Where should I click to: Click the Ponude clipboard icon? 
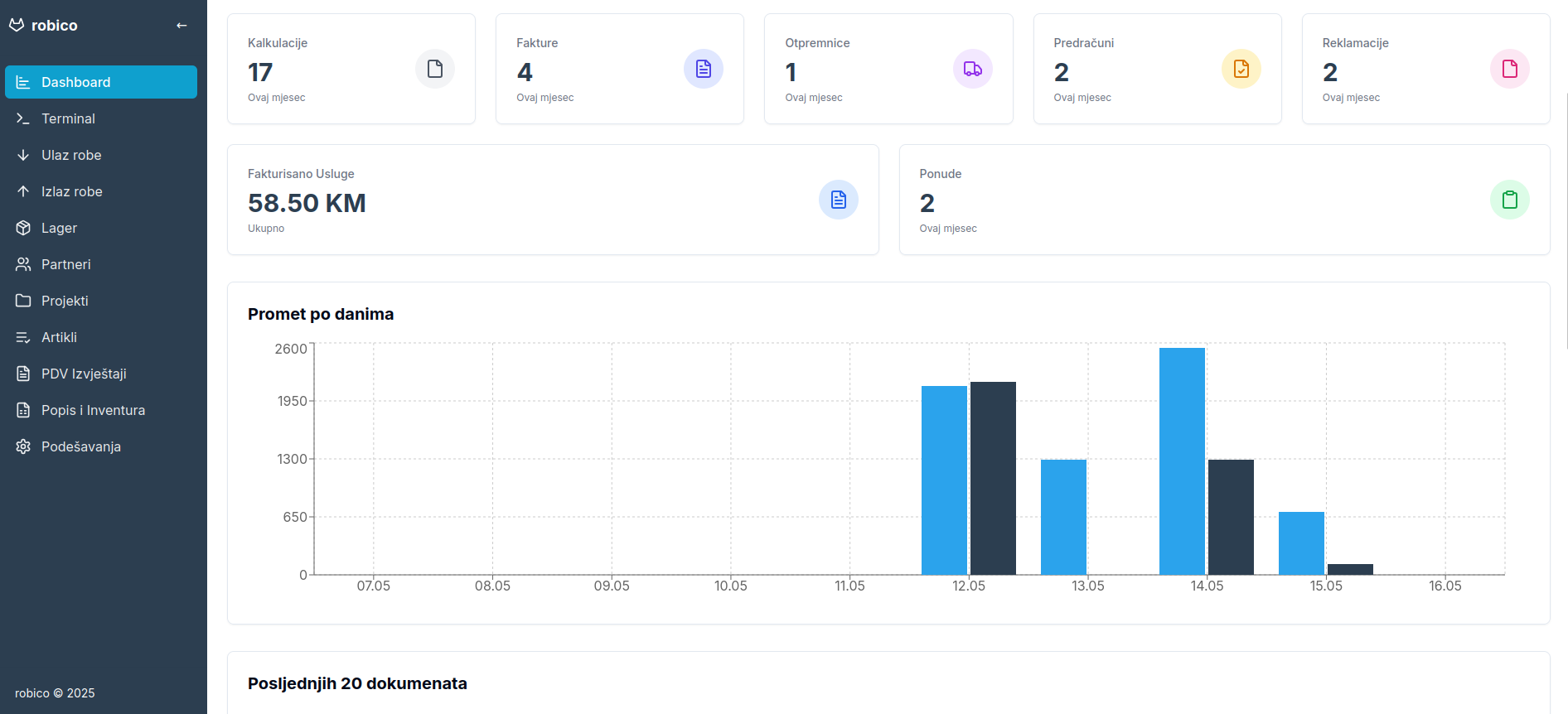coord(1510,200)
